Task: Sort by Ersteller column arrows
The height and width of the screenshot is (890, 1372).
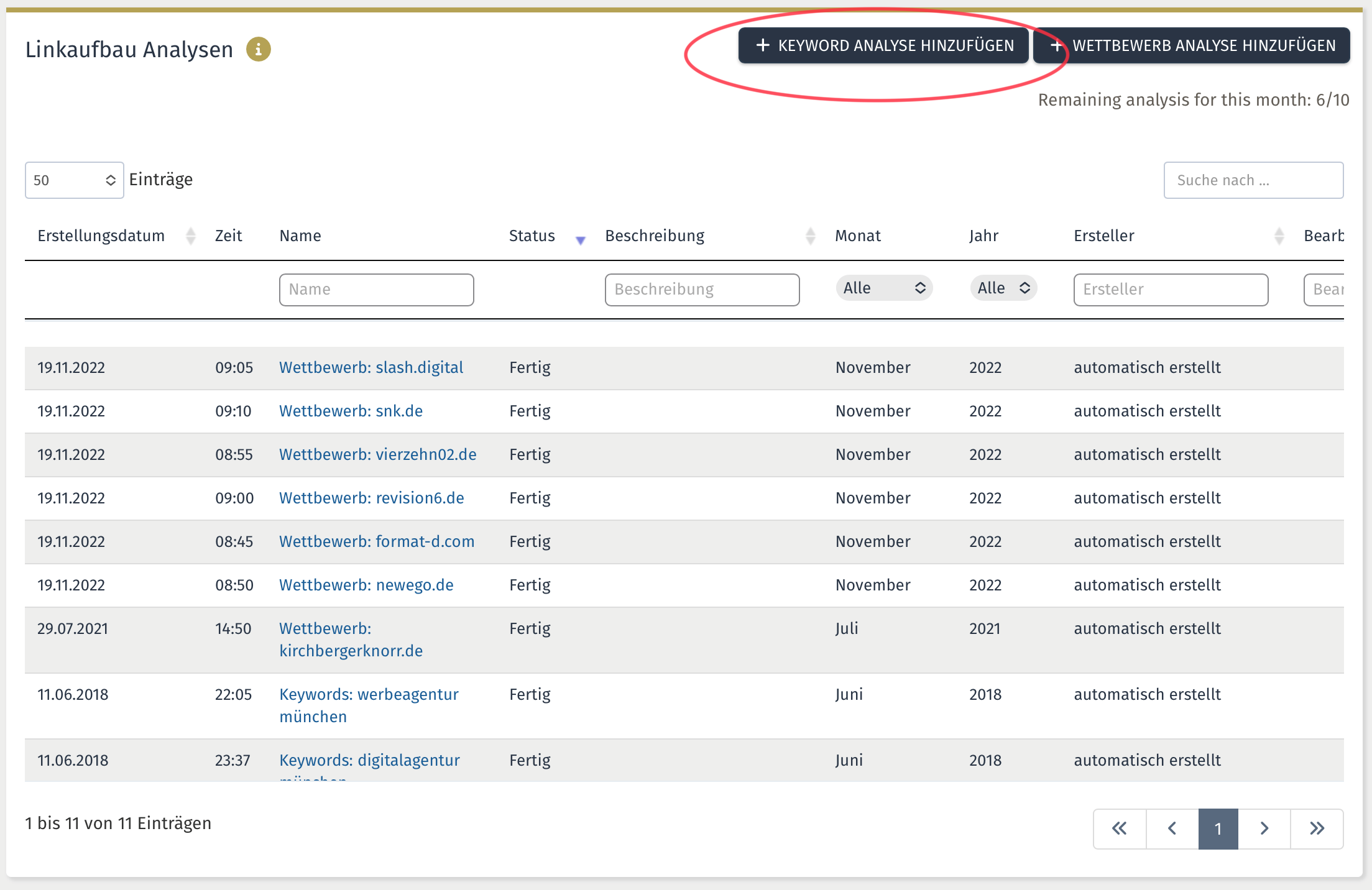Action: [1279, 236]
